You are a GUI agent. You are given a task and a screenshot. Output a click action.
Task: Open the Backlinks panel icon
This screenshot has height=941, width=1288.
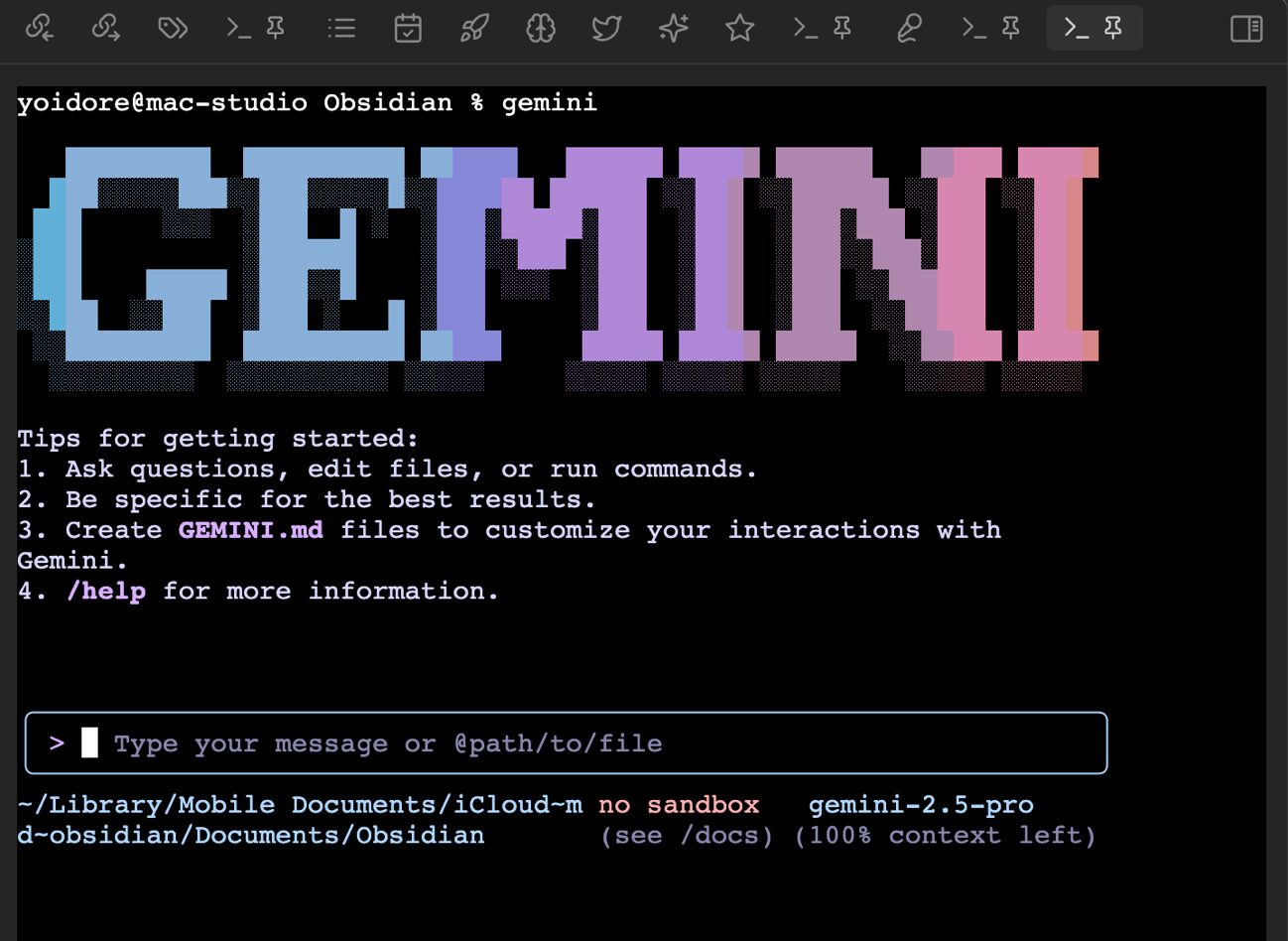(40, 28)
